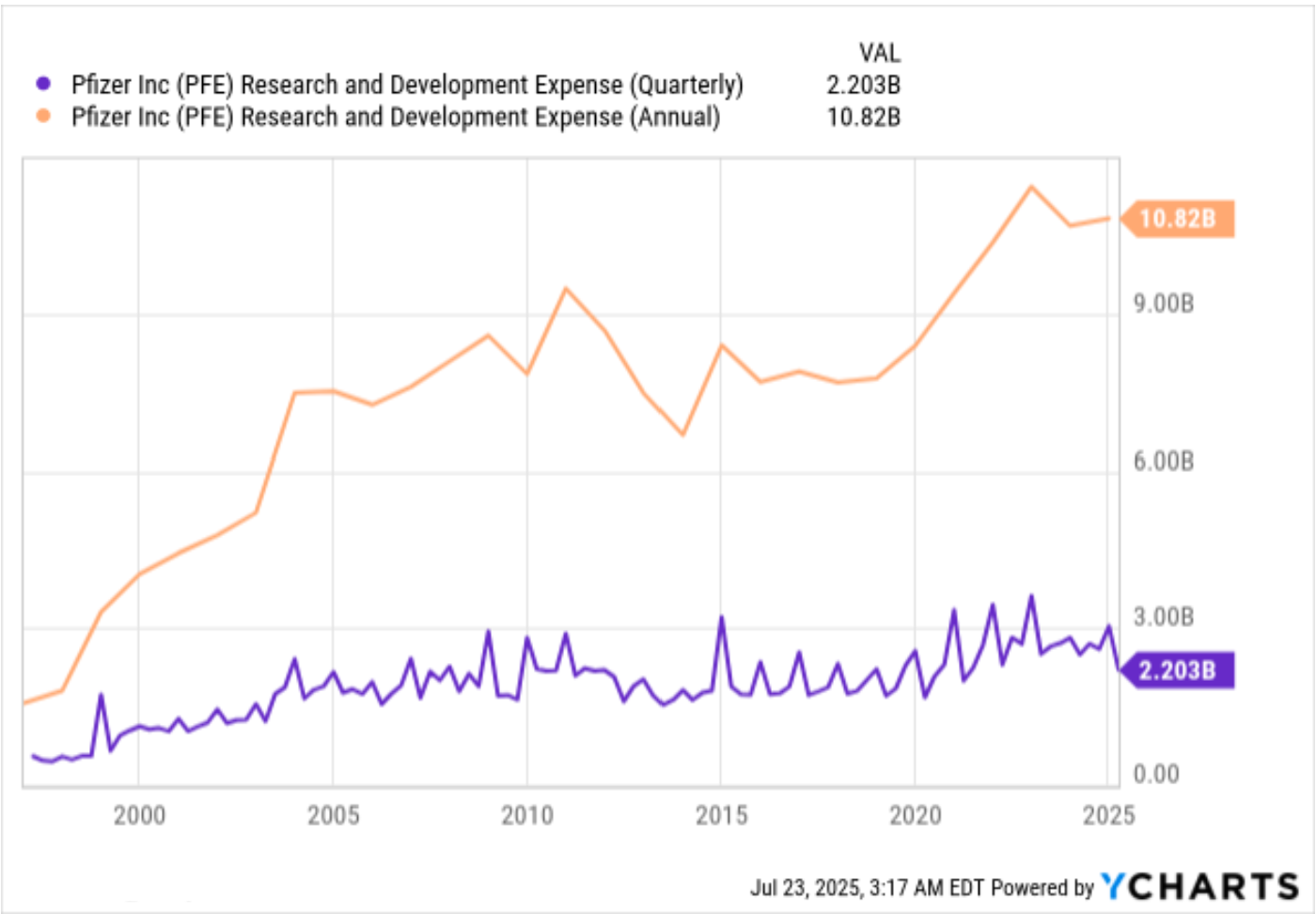Click the 2.203B legend value
Image resolution: width=1316 pixels, height=914 pixels.
[863, 85]
